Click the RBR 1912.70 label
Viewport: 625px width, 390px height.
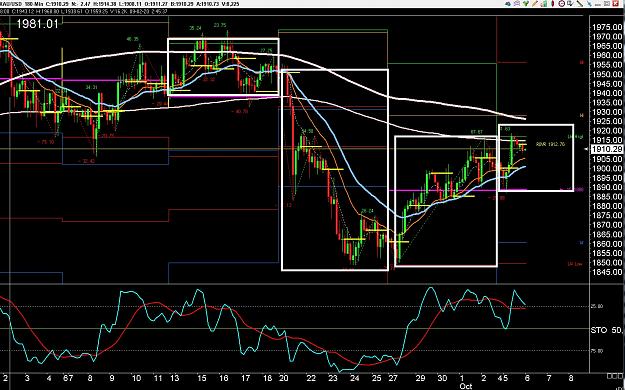tap(550, 144)
